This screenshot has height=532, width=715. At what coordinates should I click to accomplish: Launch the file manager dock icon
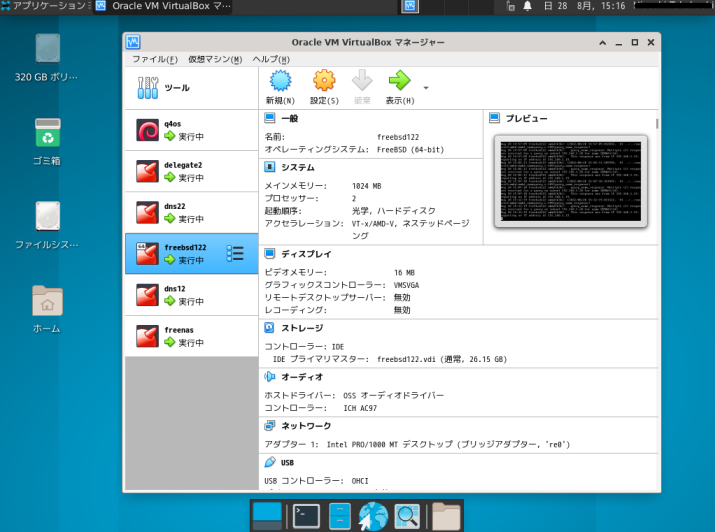point(340,516)
